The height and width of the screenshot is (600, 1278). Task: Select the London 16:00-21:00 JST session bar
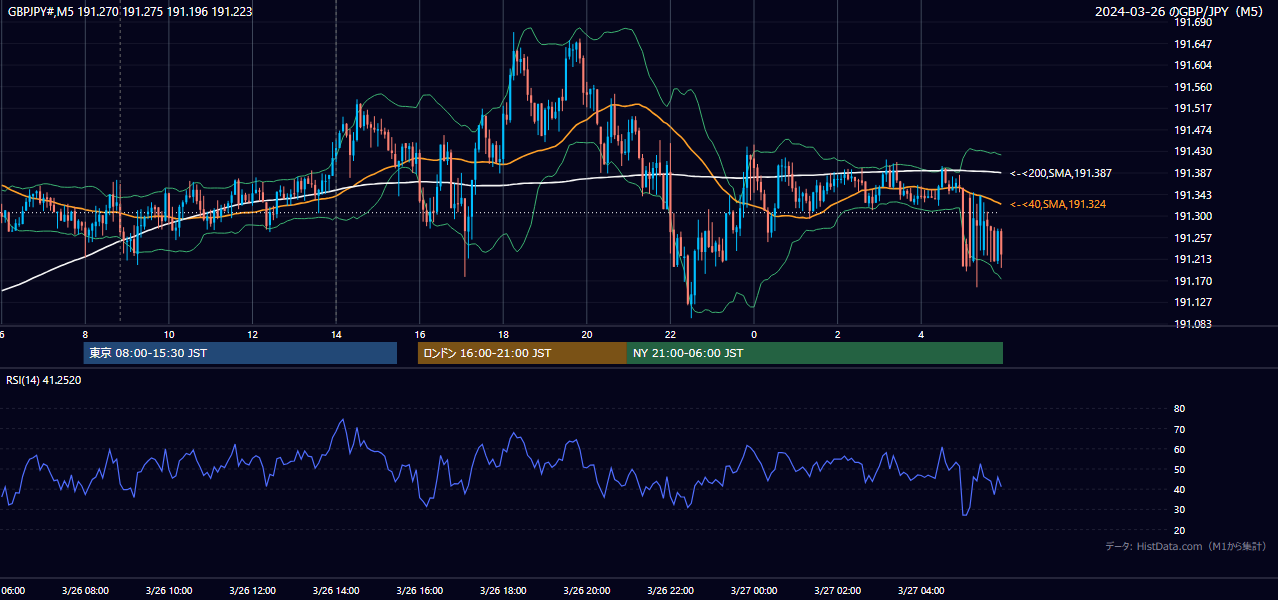(522, 353)
